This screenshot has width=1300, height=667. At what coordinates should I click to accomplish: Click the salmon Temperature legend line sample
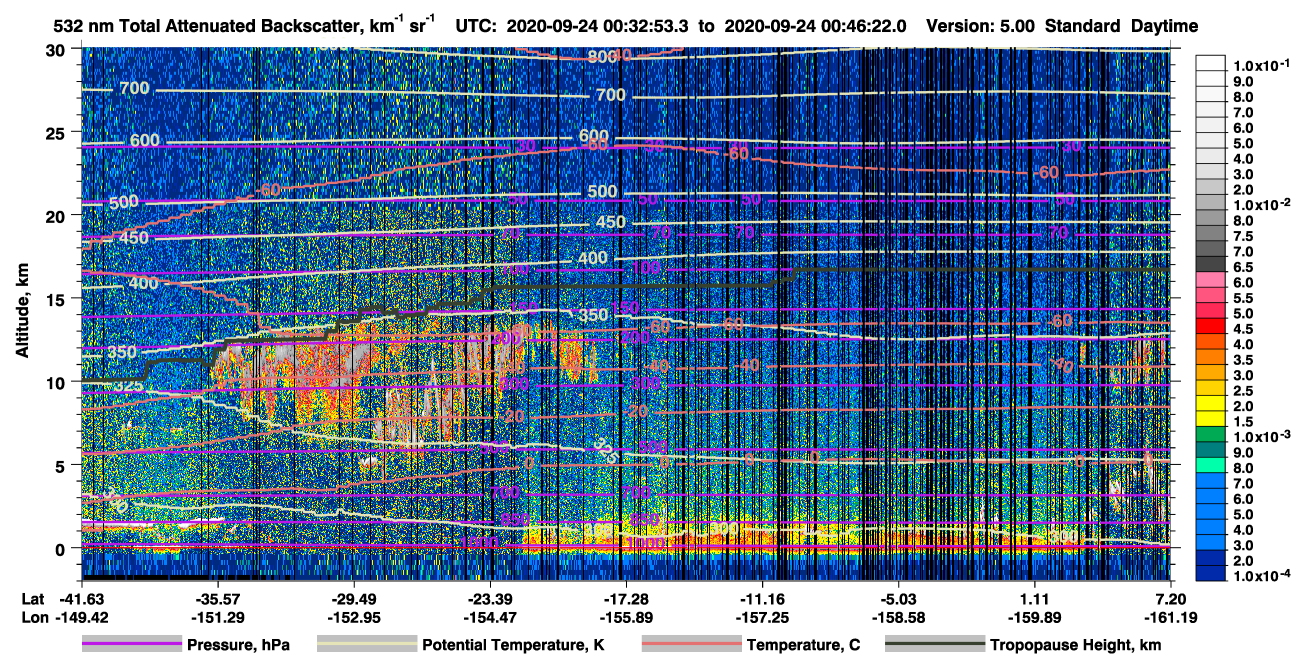(691, 645)
